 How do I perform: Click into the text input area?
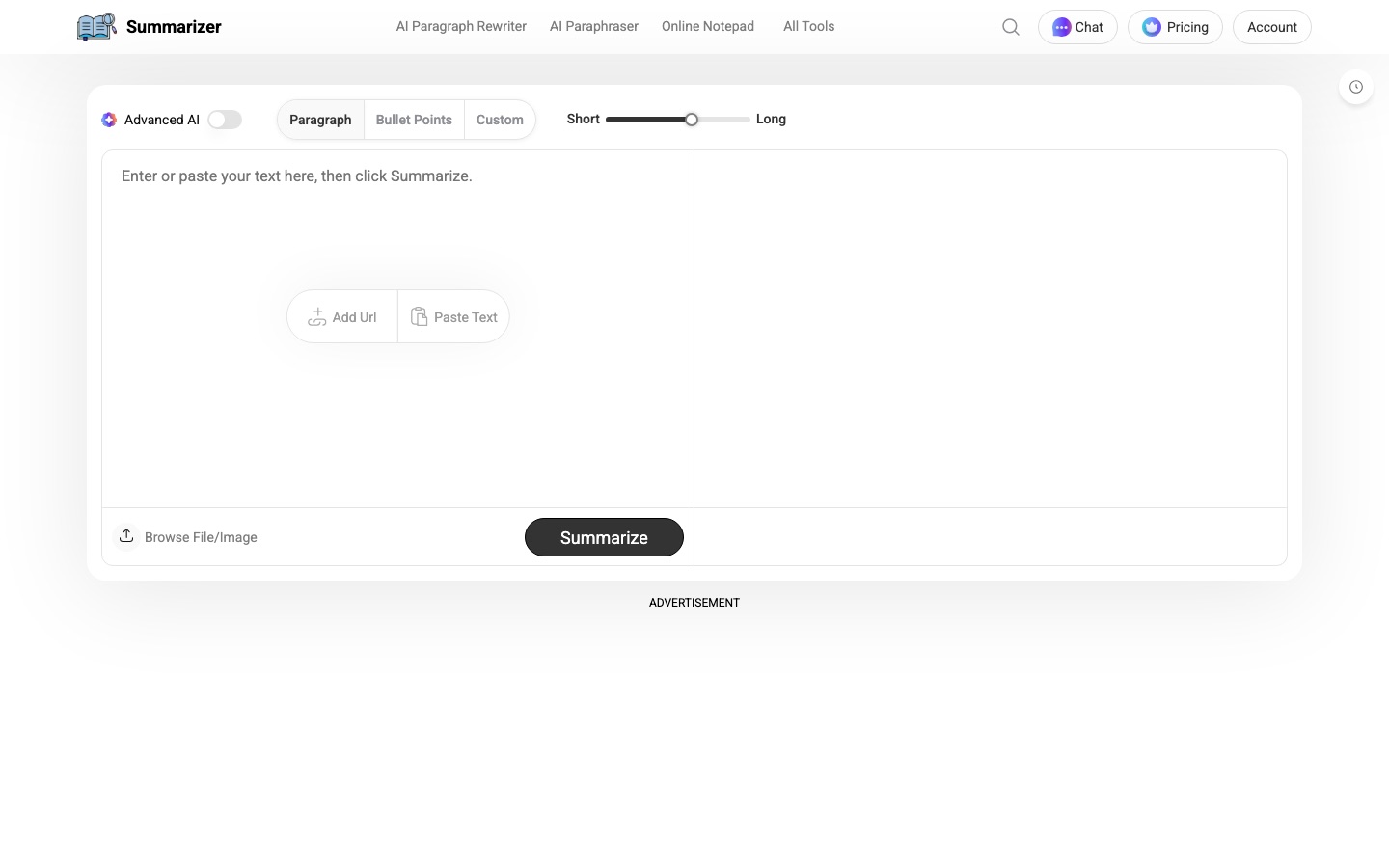tap(397, 329)
